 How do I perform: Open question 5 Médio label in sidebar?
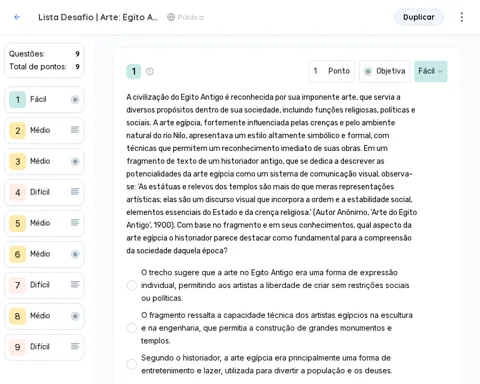[40, 223]
